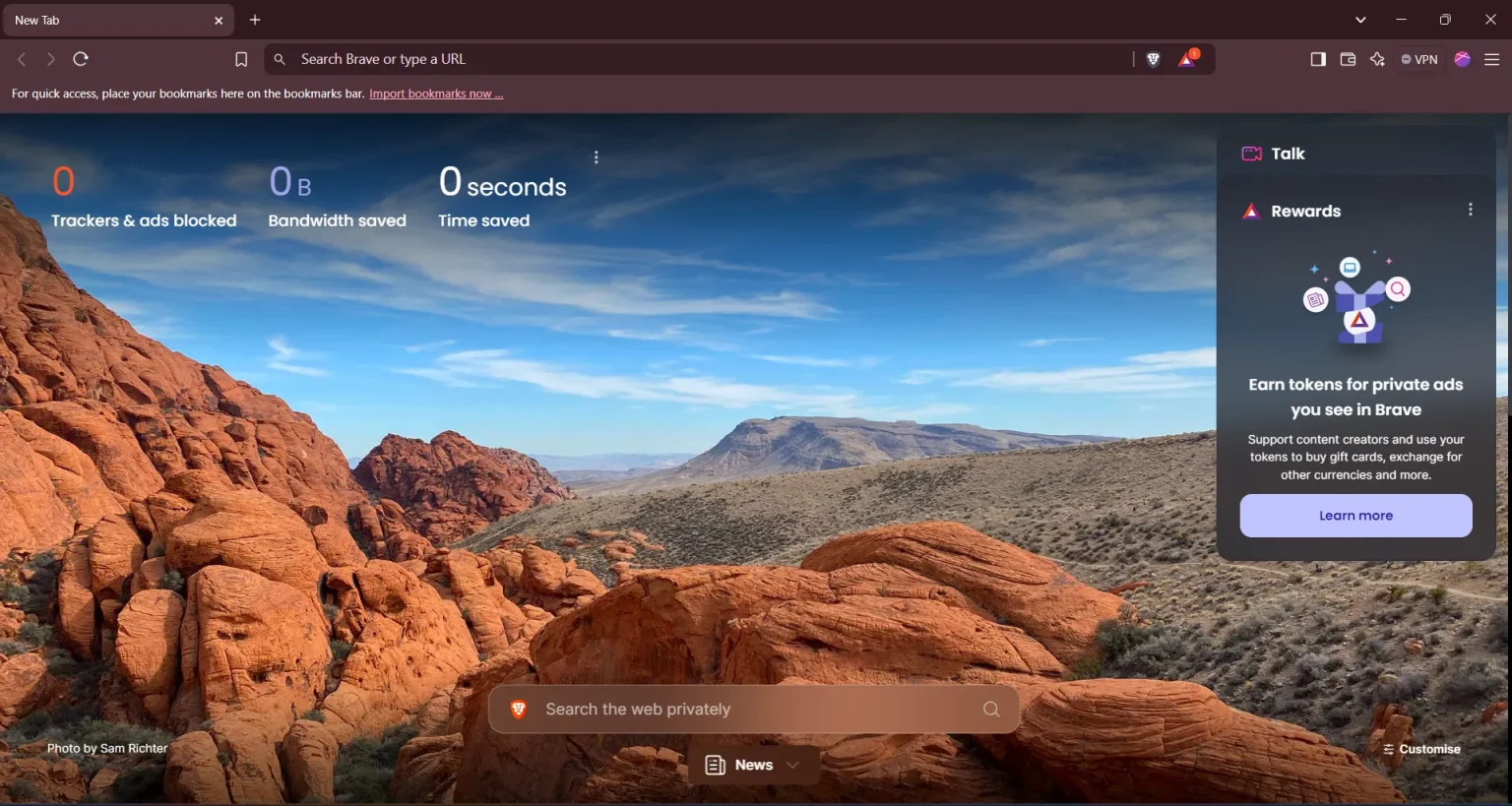The height and width of the screenshot is (806, 1512).
Task: Click the search magnifier in address bar
Action: click(280, 59)
